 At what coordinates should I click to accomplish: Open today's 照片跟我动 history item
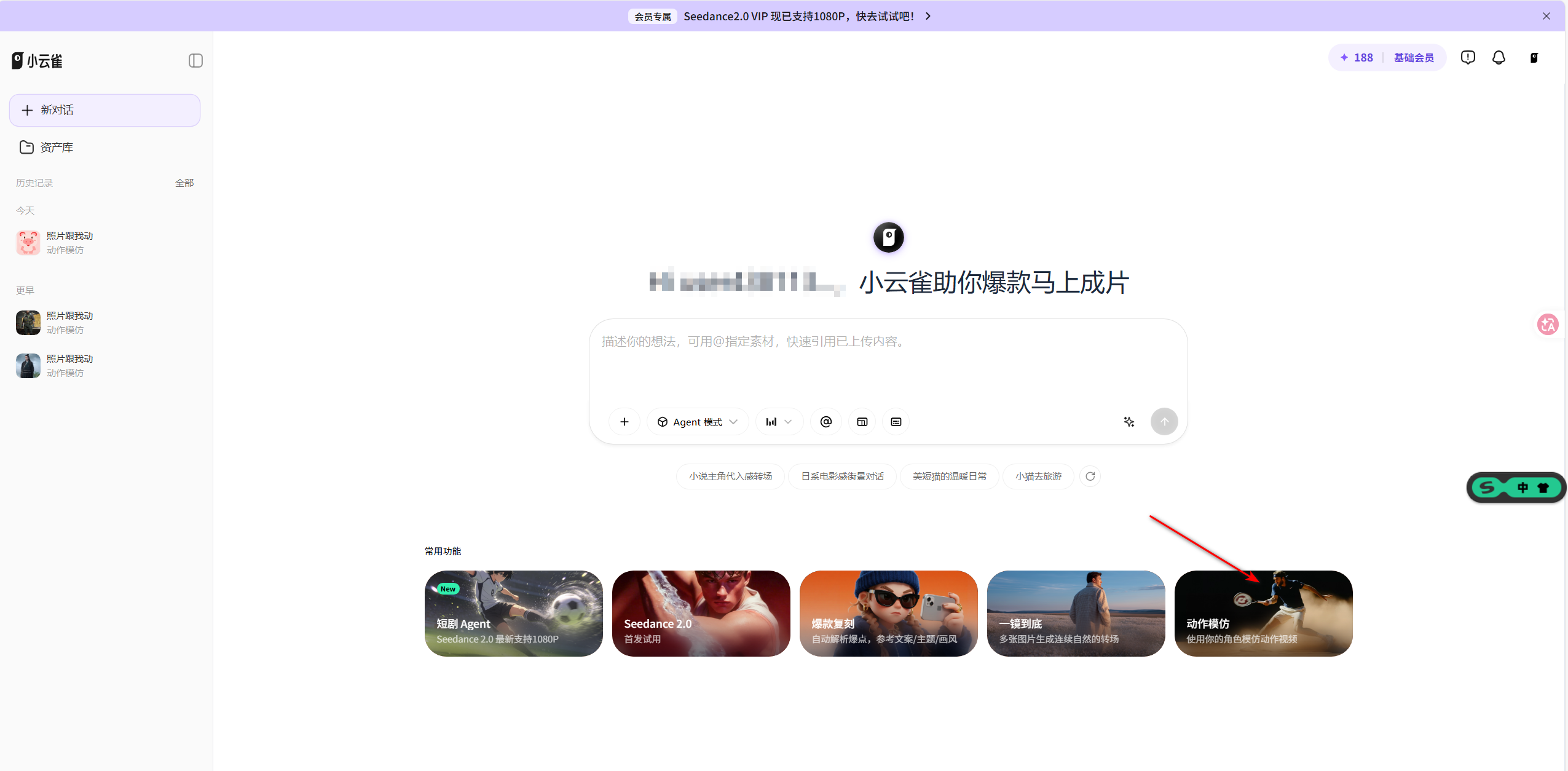click(x=69, y=243)
